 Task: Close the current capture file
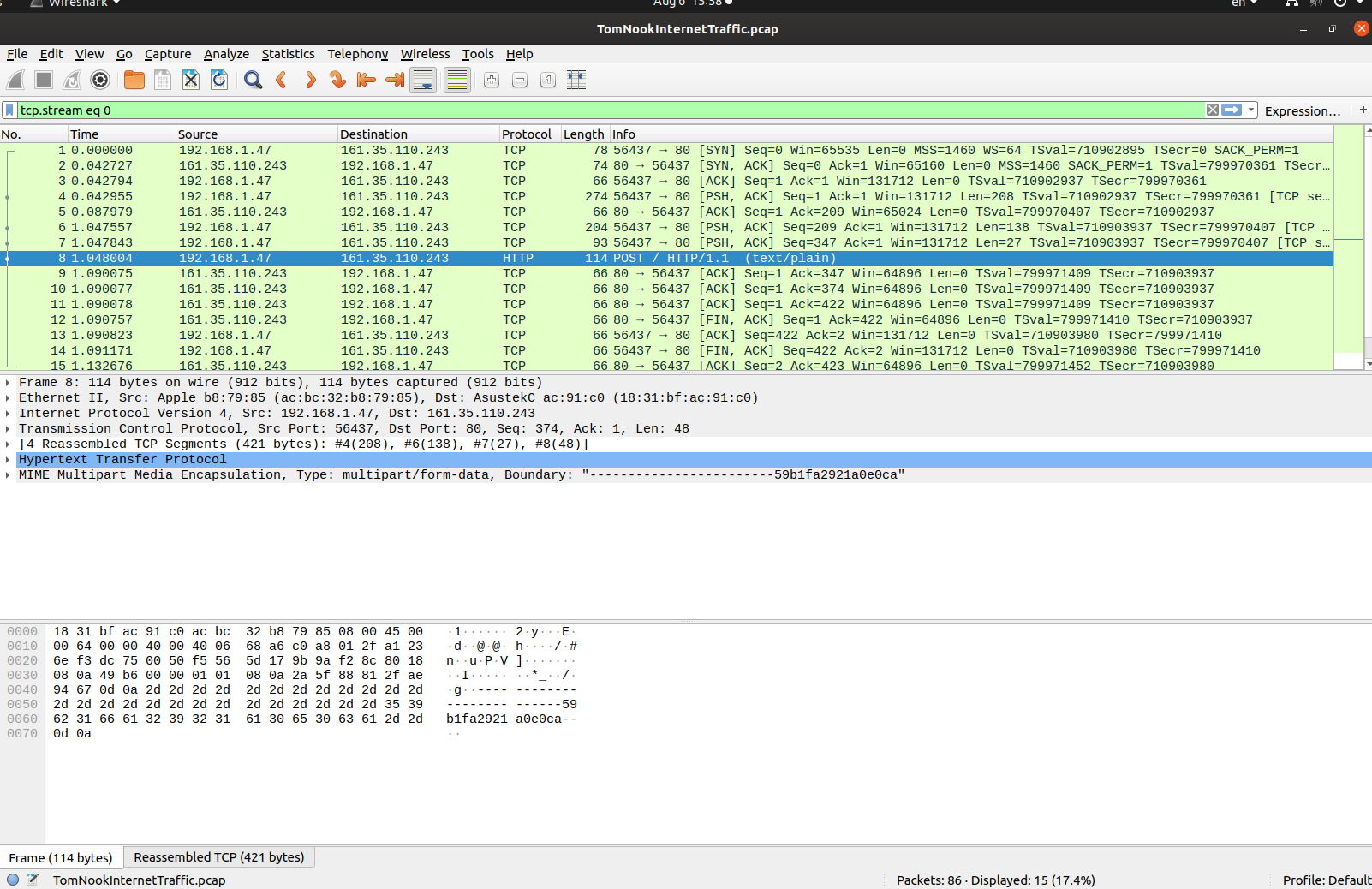(190, 80)
